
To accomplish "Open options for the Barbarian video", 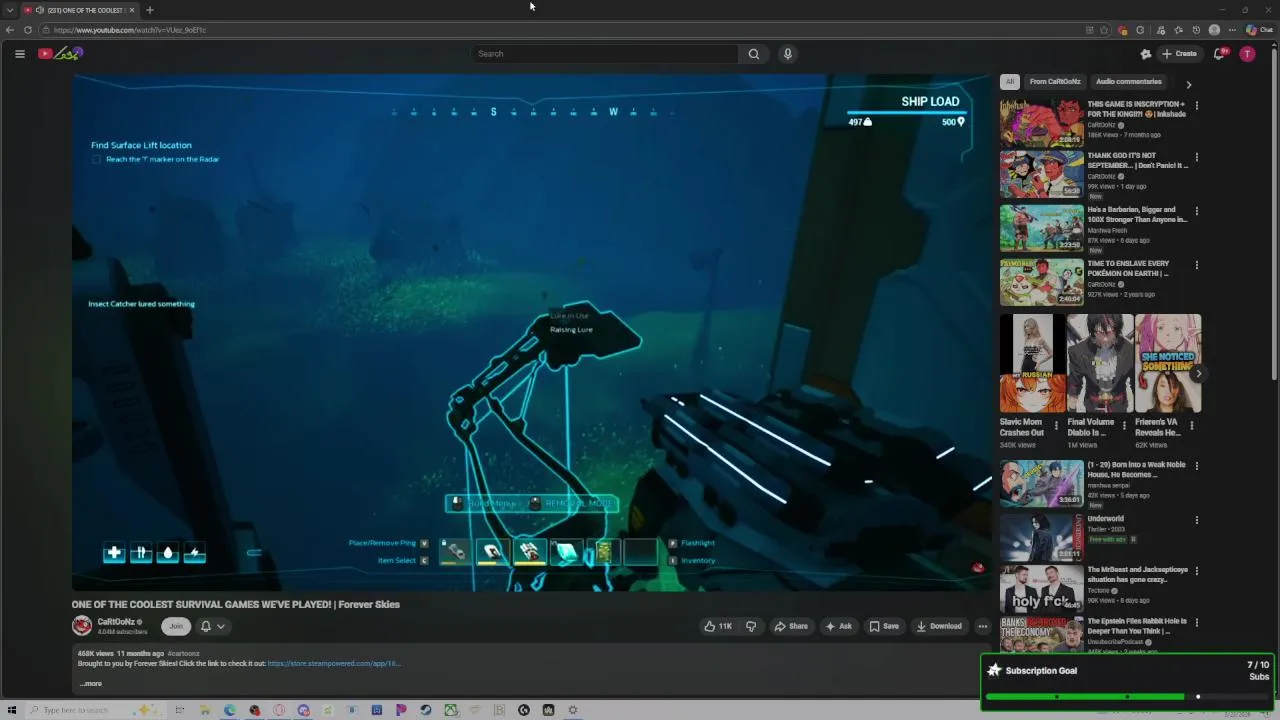I will coord(1196,211).
